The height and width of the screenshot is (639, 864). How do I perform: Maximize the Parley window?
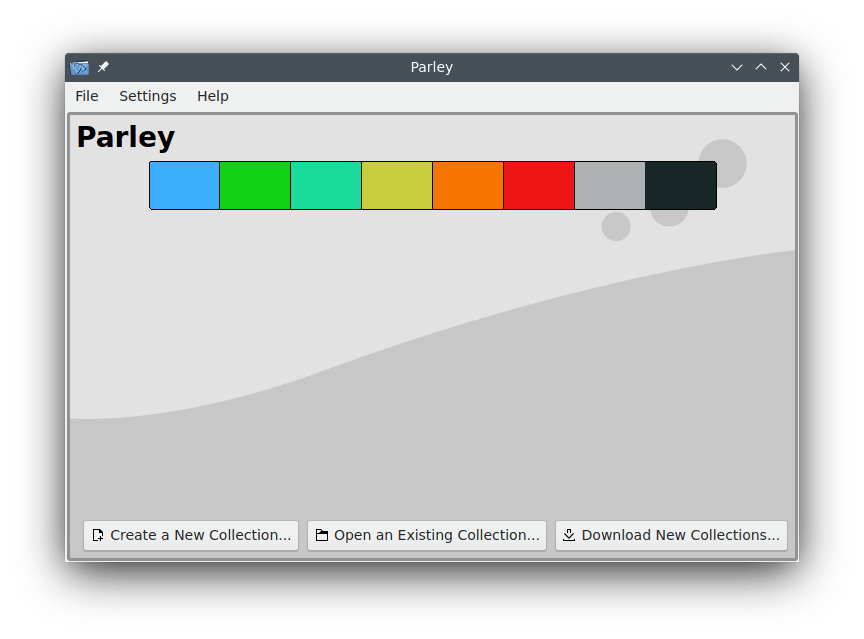tap(761, 67)
